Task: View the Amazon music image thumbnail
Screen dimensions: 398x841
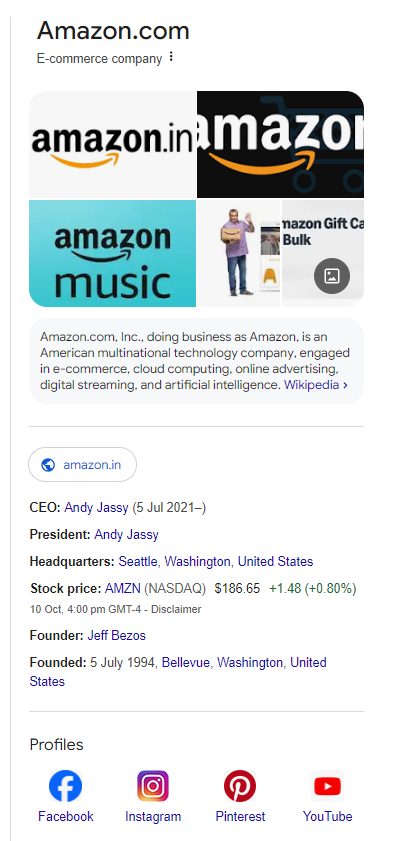Action: 113,254
